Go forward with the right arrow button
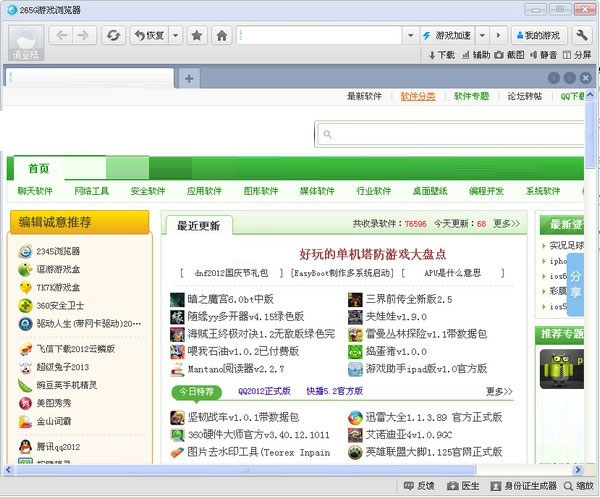 (84, 36)
